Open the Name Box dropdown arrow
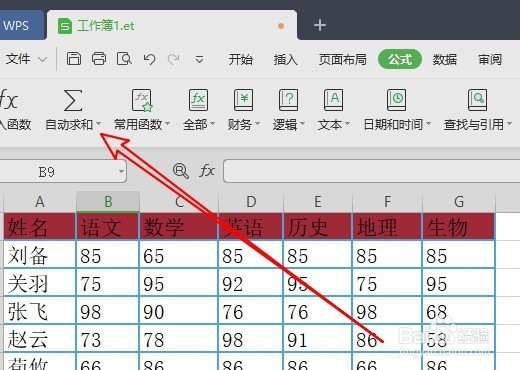520x370 pixels. tap(121, 172)
